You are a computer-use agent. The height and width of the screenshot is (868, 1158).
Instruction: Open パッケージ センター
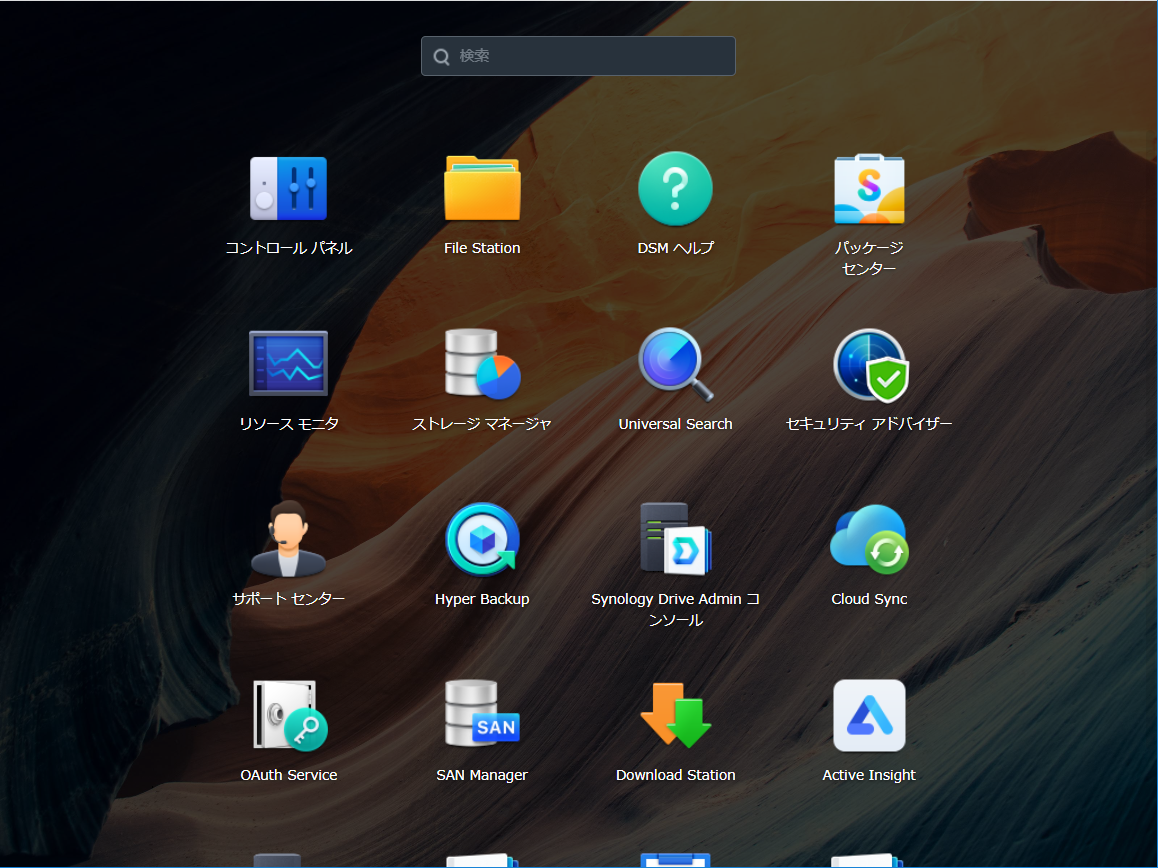pyautogui.click(x=869, y=188)
